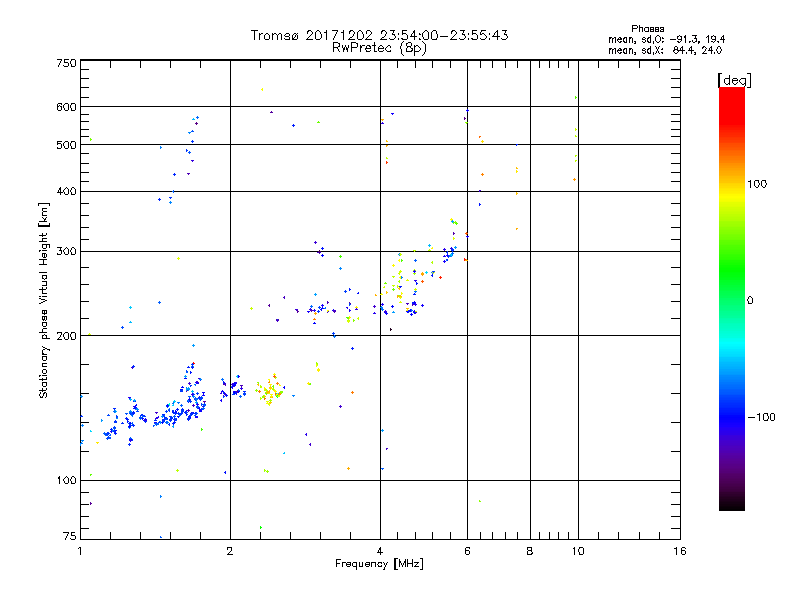
Task: Click the colorbar tick label '-100'
Action: [x=761, y=417]
